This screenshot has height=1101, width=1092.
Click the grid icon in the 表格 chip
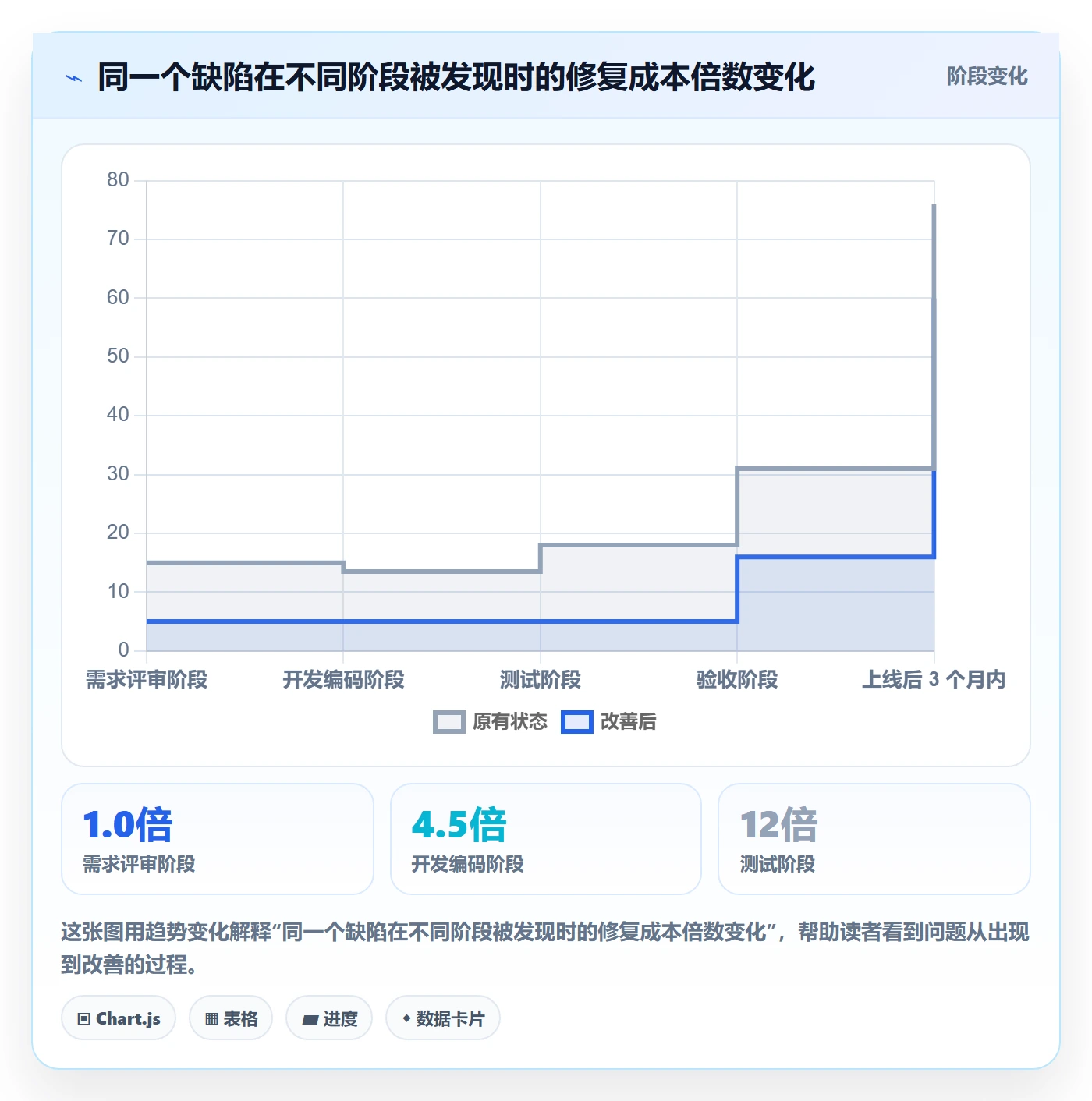pyautogui.click(x=211, y=1019)
